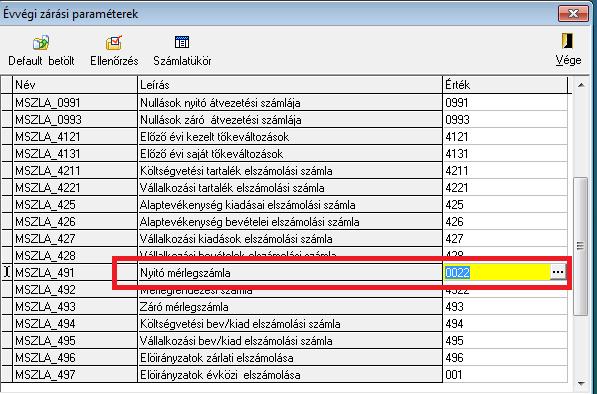Image resolution: width=597 pixels, height=394 pixels.
Task: Click the Leírás column header
Action: (290, 85)
